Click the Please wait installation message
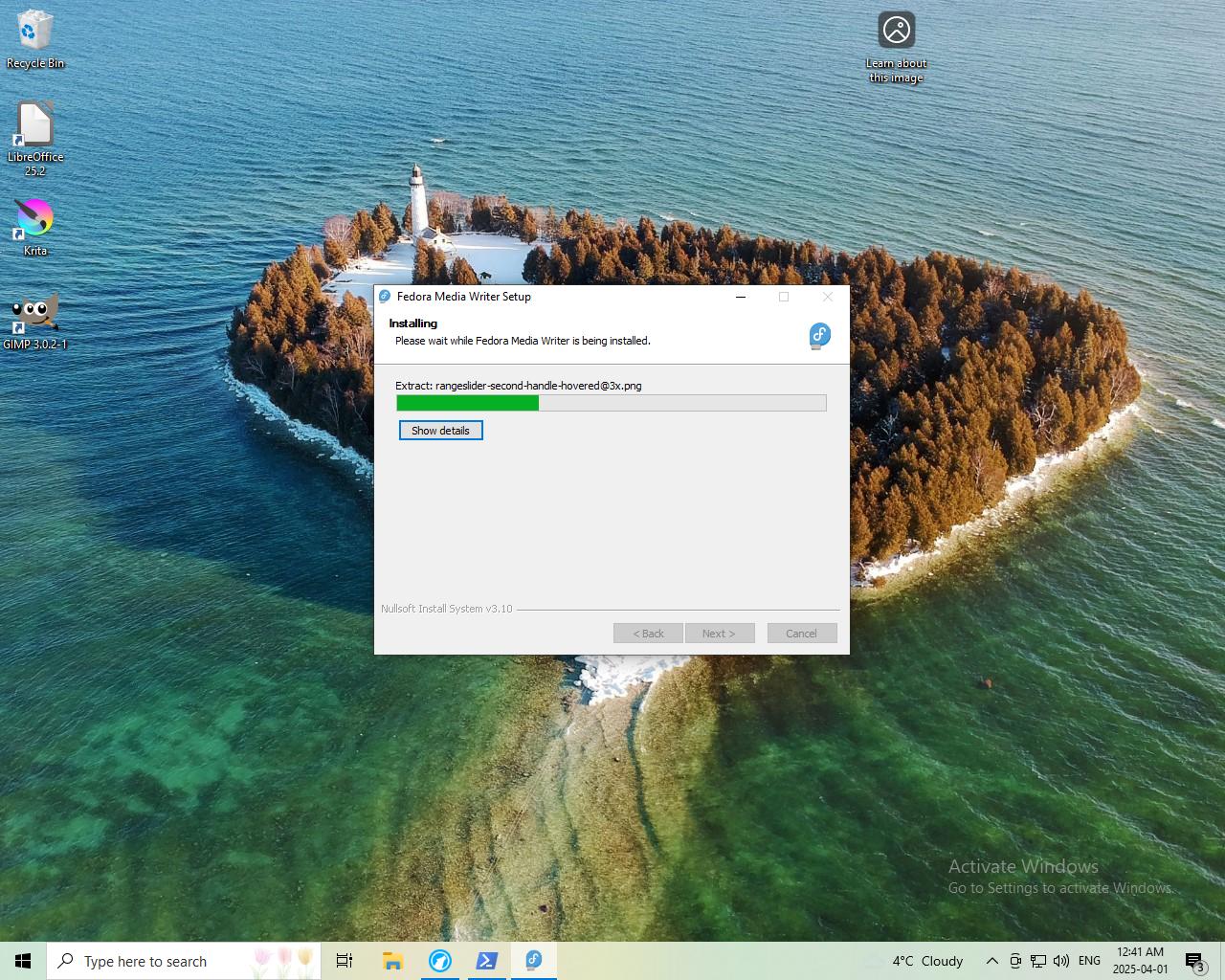The height and width of the screenshot is (980, 1225). pos(523,341)
